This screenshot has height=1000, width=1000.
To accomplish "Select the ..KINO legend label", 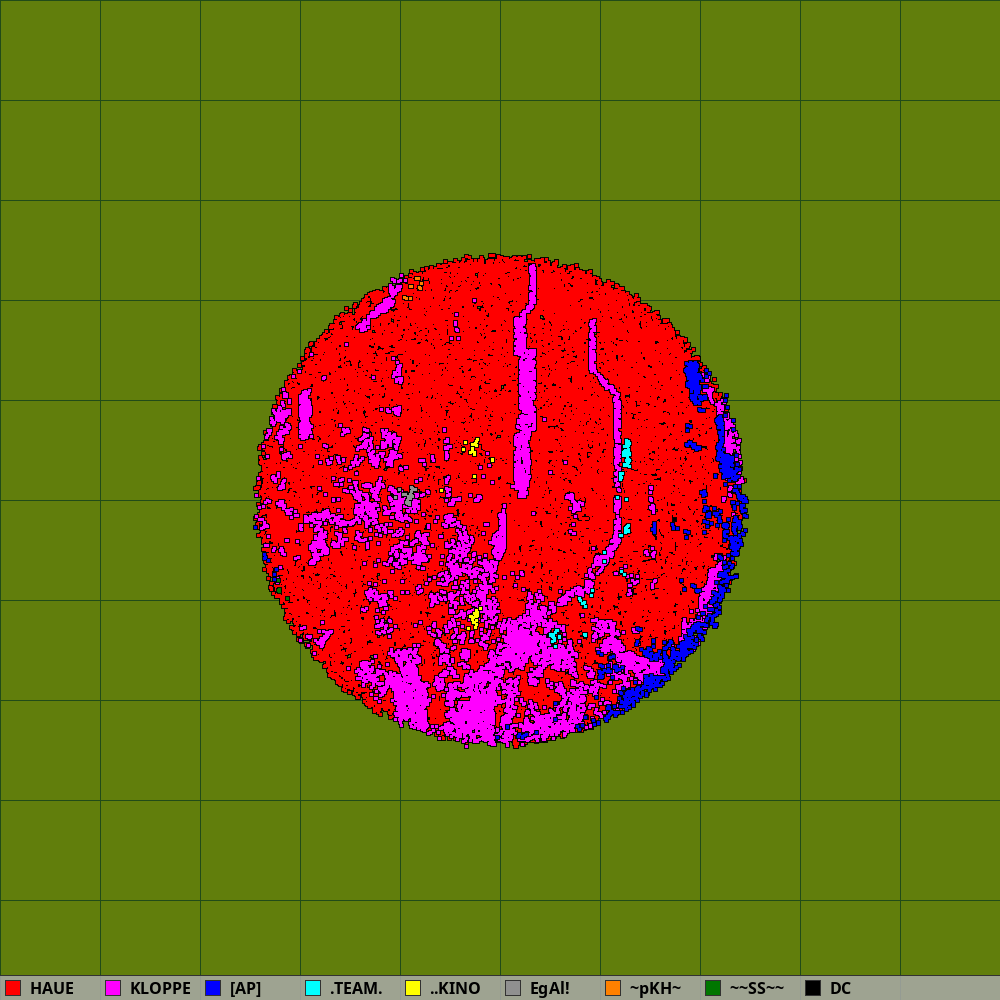I will [455, 989].
